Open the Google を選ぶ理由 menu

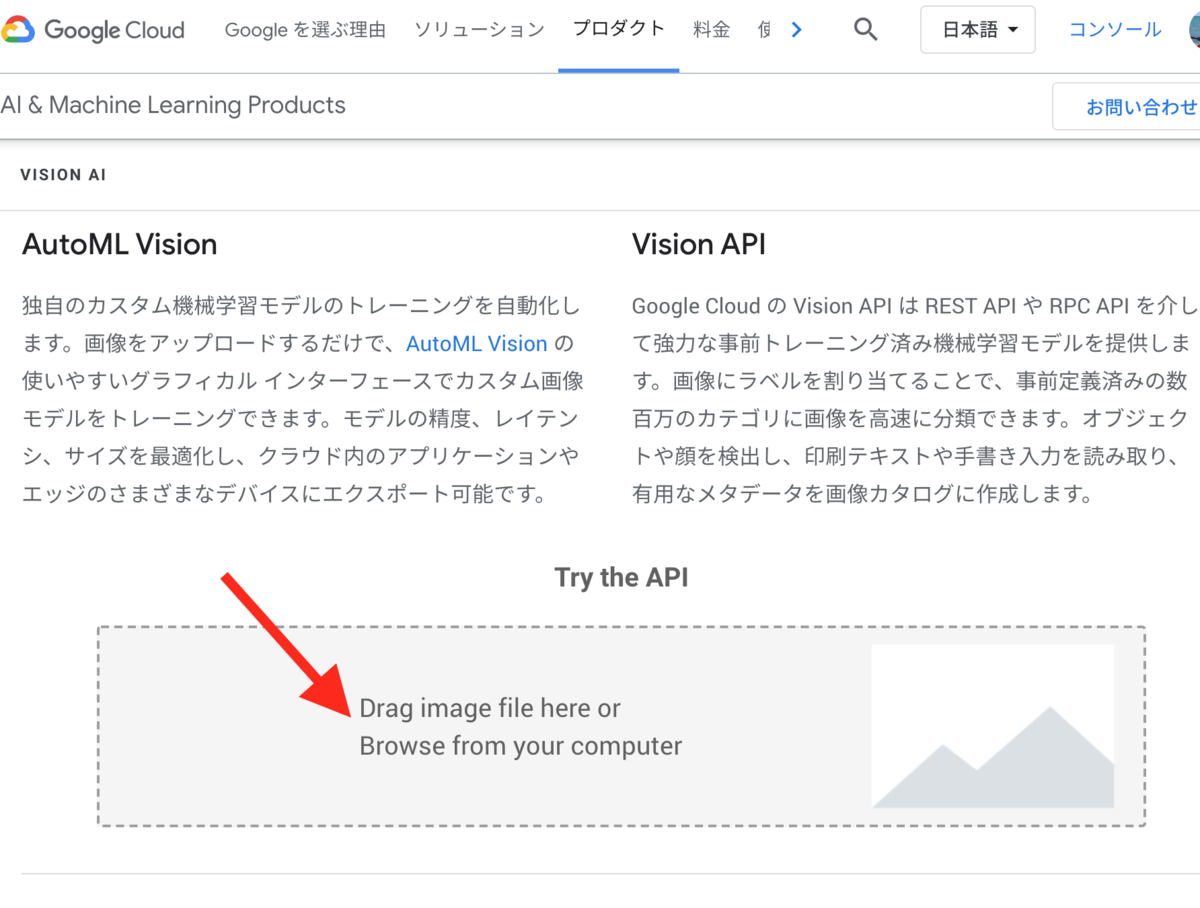(x=305, y=30)
